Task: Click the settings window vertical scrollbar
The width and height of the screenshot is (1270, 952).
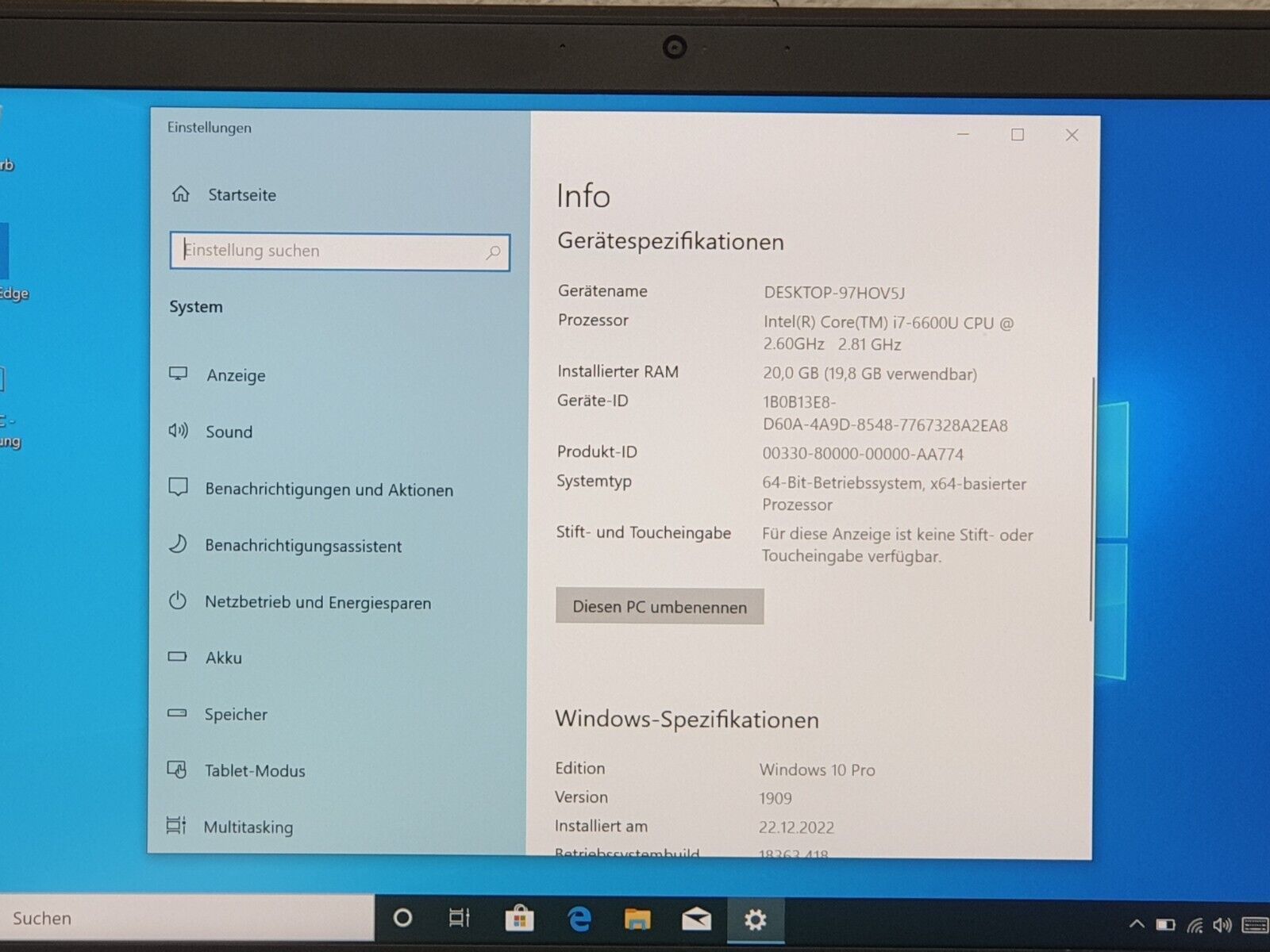Action: 1092,500
